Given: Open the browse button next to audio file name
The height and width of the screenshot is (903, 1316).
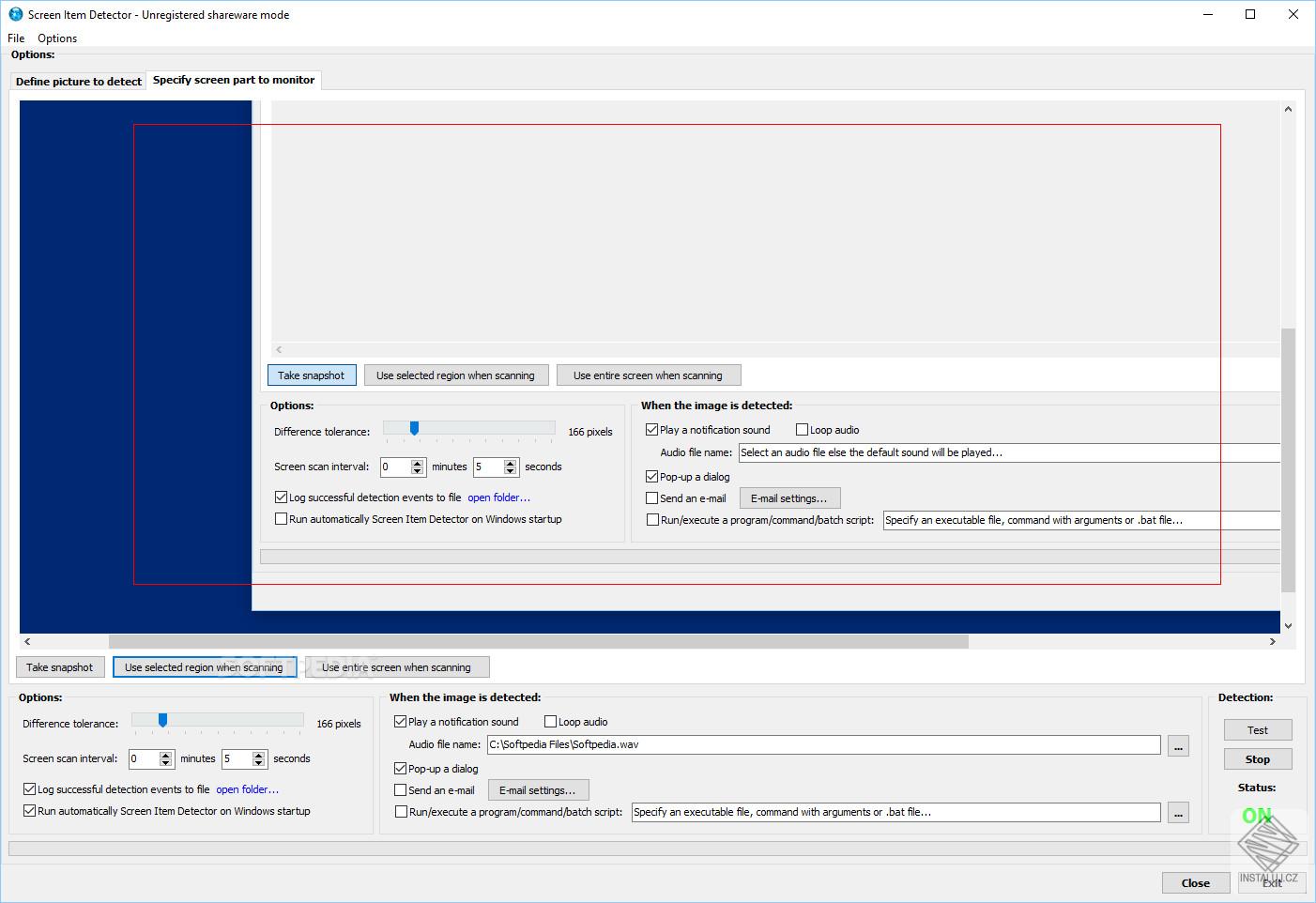Looking at the screenshot, I should click(x=1178, y=744).
